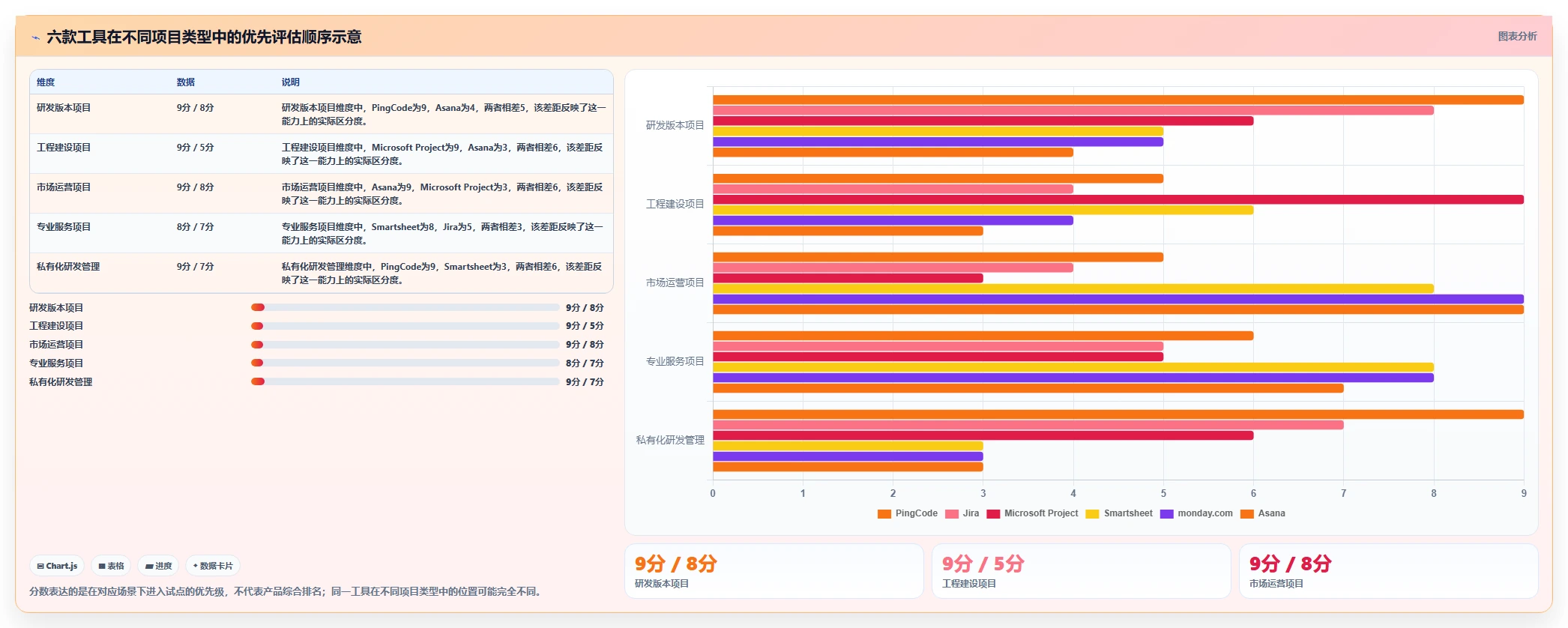The image size is (1568, 628).
Task: Click the Jira bar in 私有化研发管理 group
Action: pyautogui.click(x=1028, y=425)
